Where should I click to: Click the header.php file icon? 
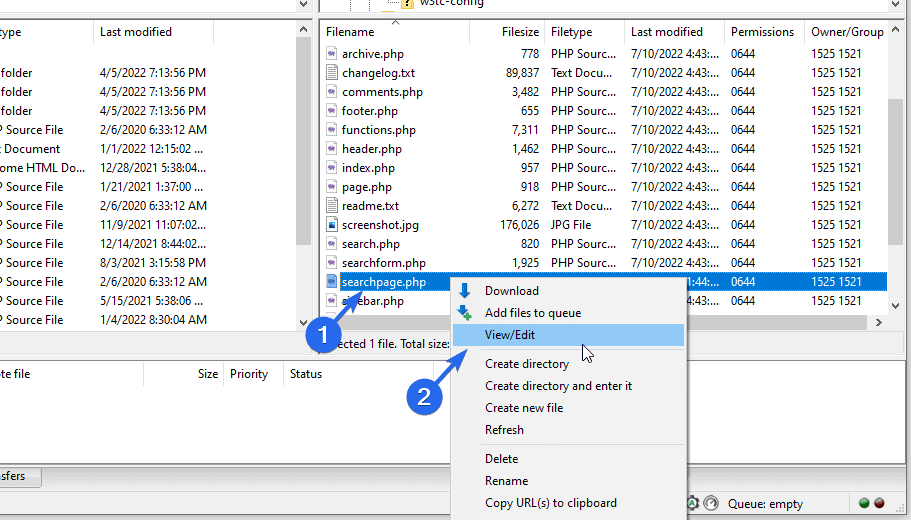[332, 149]
